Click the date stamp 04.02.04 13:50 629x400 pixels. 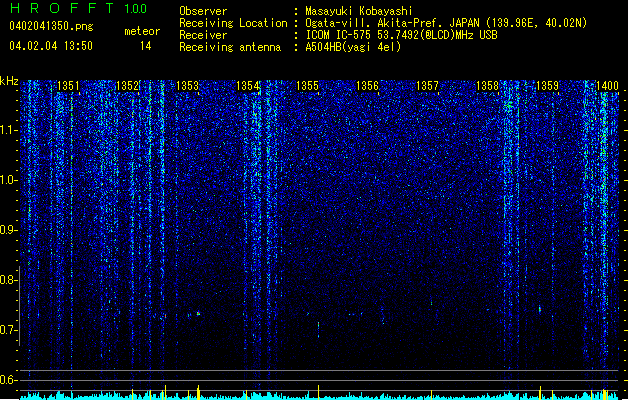click(51, 46)
